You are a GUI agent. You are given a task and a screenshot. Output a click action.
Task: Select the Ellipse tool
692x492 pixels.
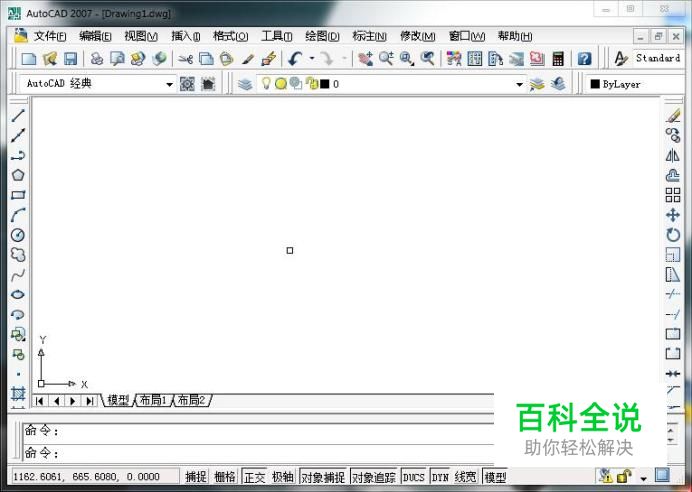tap(18, 294)
